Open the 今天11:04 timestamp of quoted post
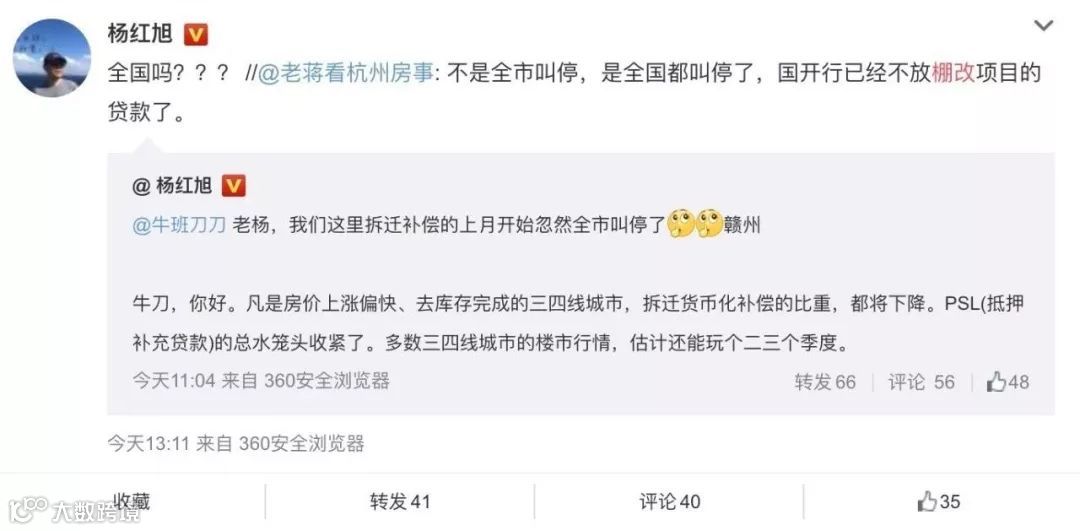Screen dimensions: 1080x531 (x=174, y=381)
